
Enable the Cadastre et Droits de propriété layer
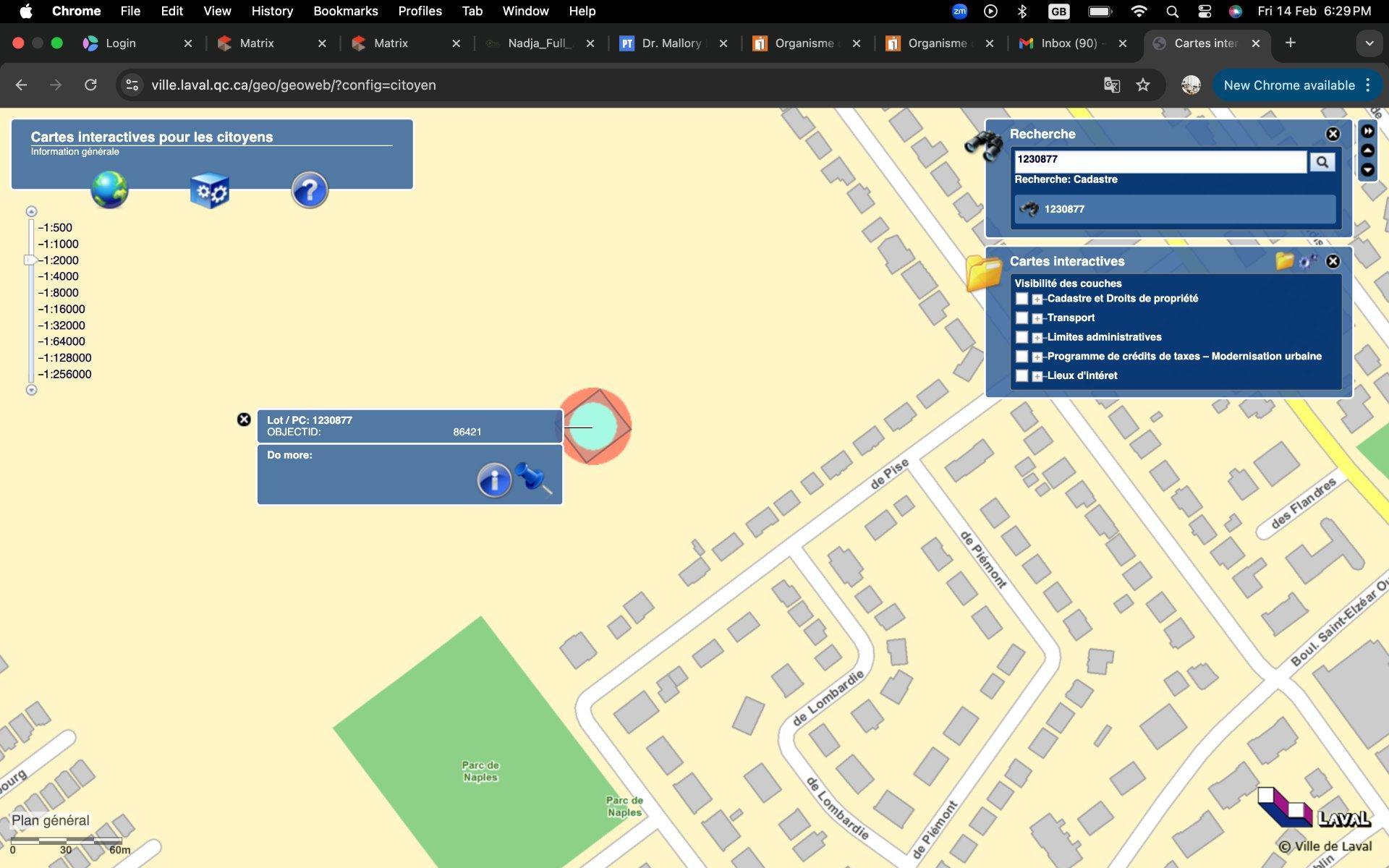[x=1021, y=299]
